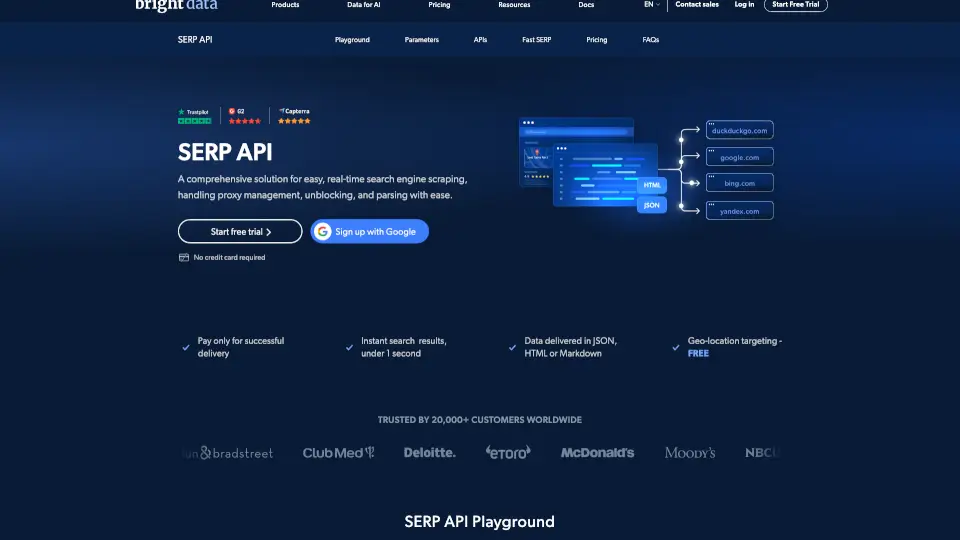Open the Data for AI menu
This screenshot has height=540, width=960.
(x=364, y=4)
